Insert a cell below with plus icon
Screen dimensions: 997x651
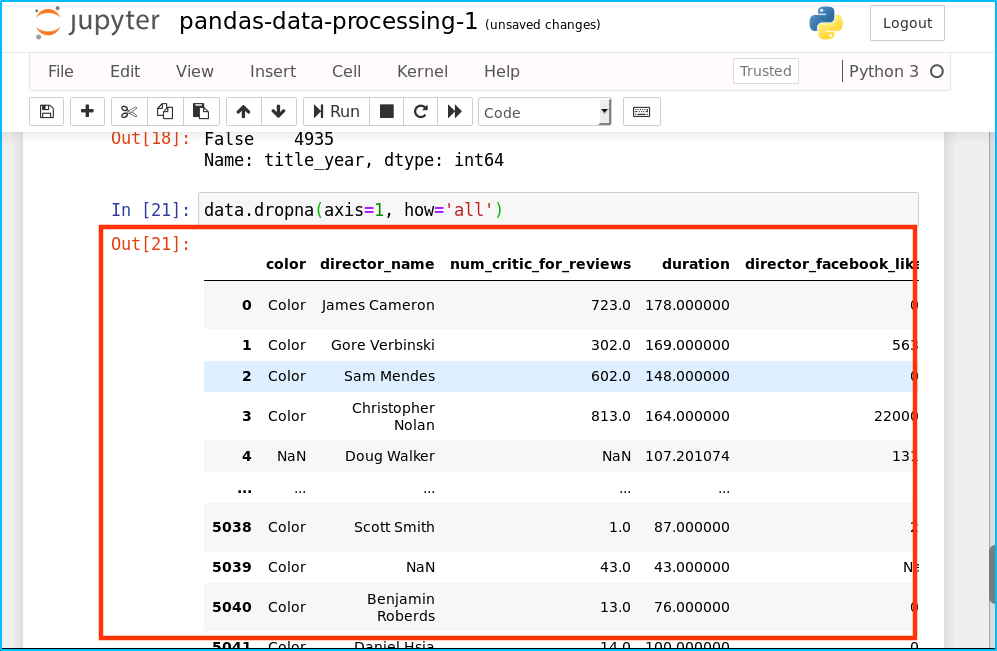point(87,112)
